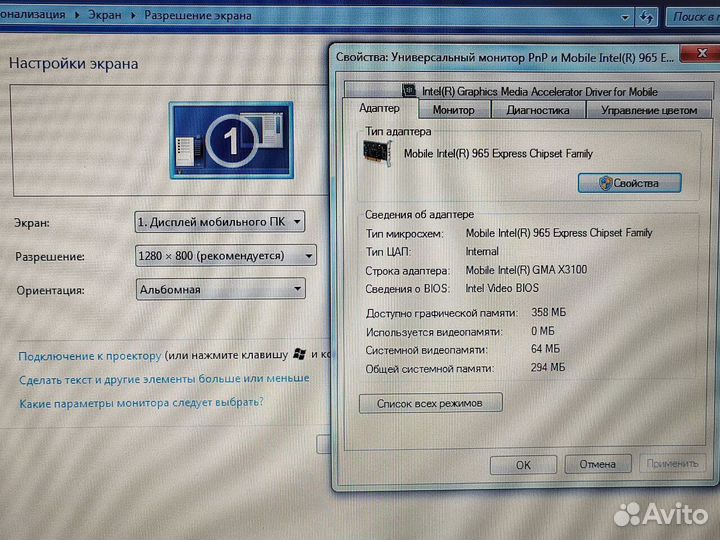Click the Экран breadcrumb in address bar
The image size is (720, 540).
coord(105,15)
